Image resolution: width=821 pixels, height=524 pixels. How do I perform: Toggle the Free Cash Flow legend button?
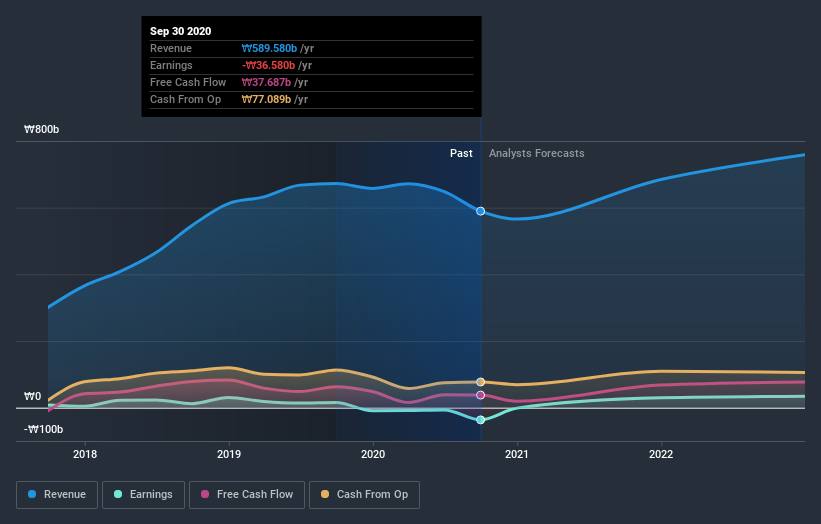click(247, 495)
